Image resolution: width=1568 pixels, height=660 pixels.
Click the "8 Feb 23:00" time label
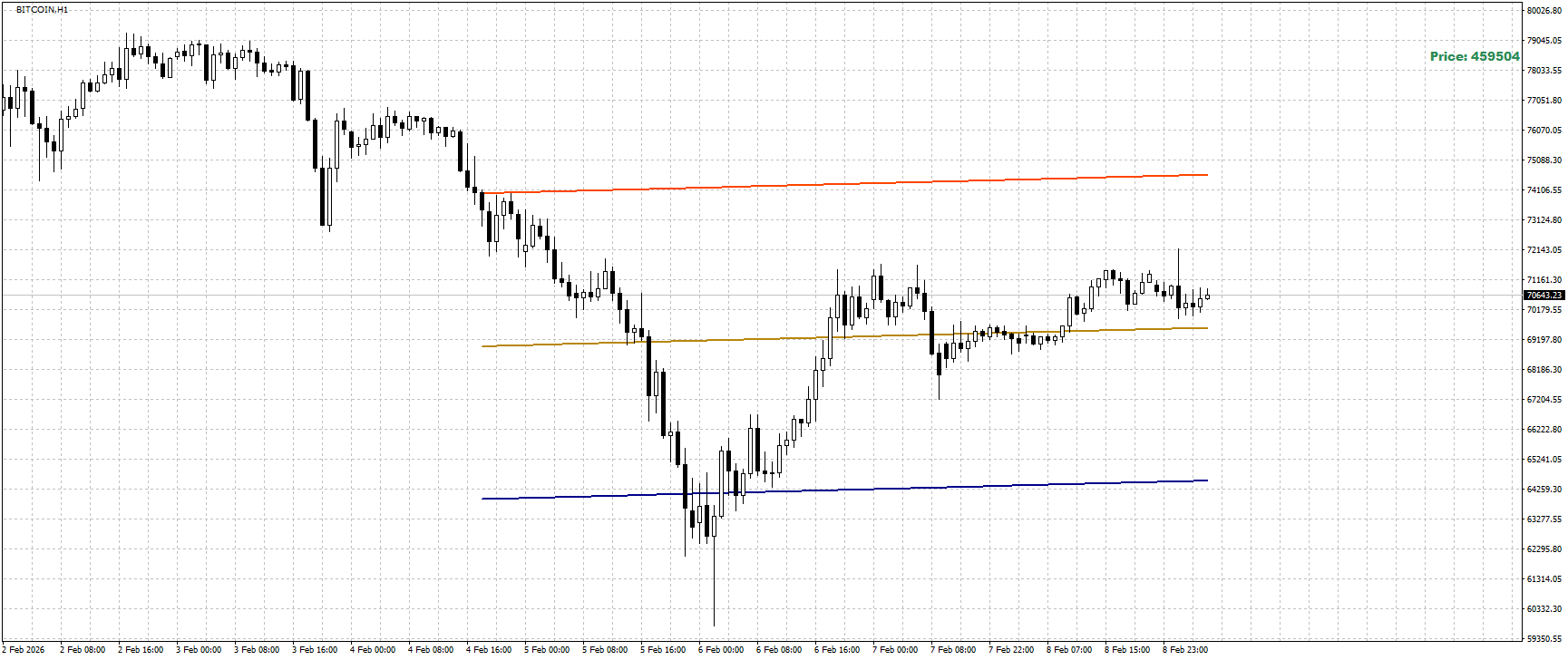click(1185, 650)
